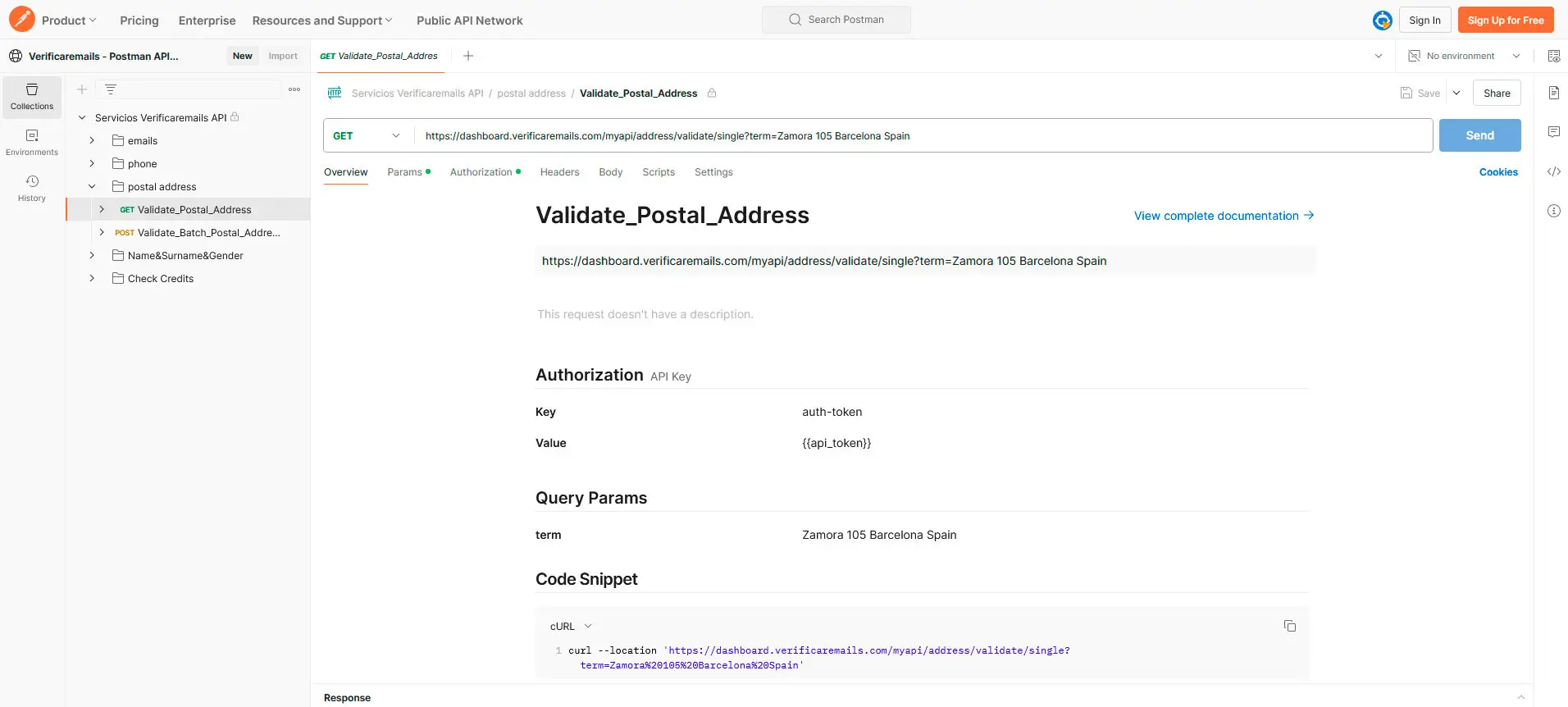Screen dimensions: 1568x707
Task: Click the Save button
Action: [1420, 94]
